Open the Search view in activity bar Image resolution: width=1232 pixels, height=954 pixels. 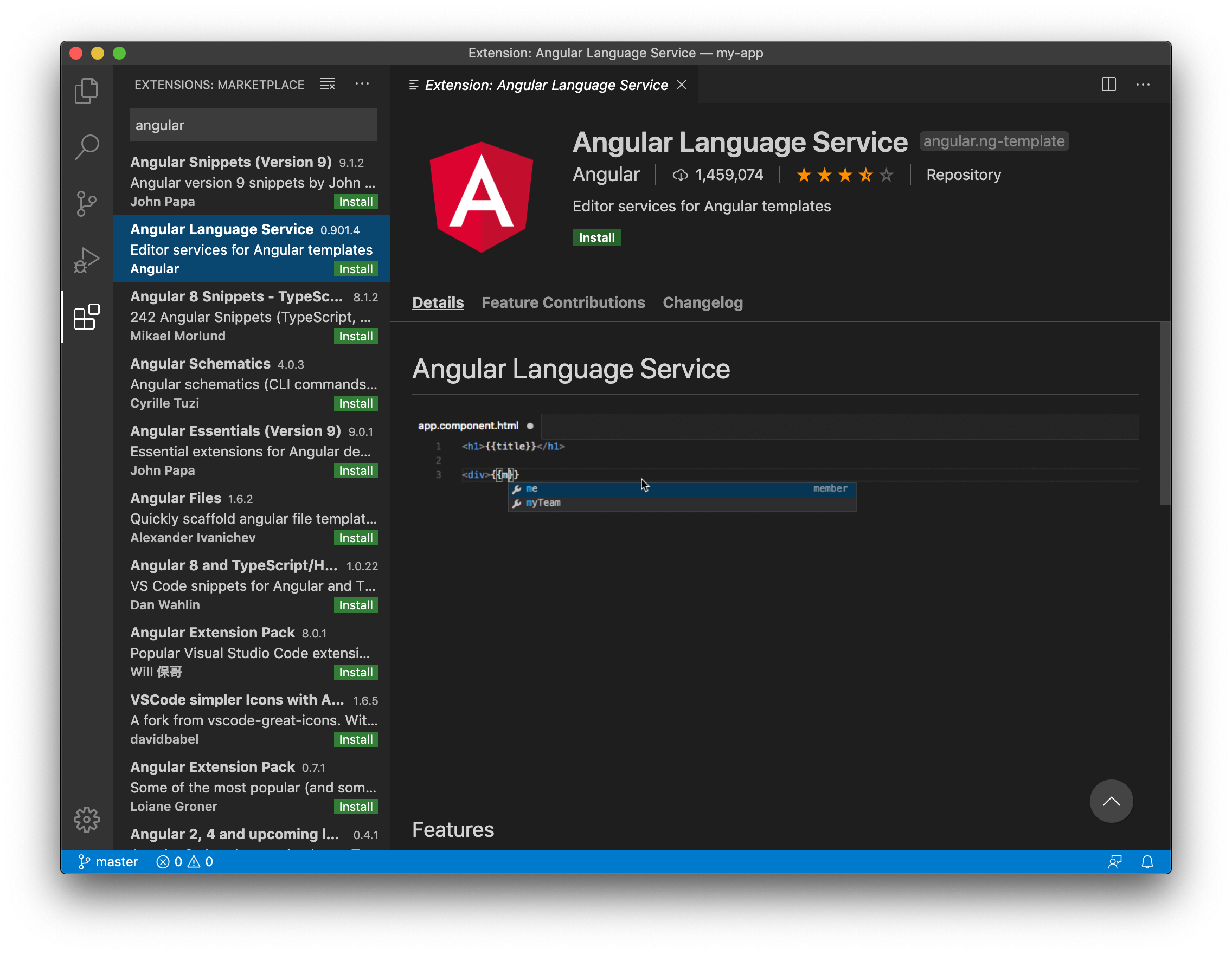pos(86,147)
